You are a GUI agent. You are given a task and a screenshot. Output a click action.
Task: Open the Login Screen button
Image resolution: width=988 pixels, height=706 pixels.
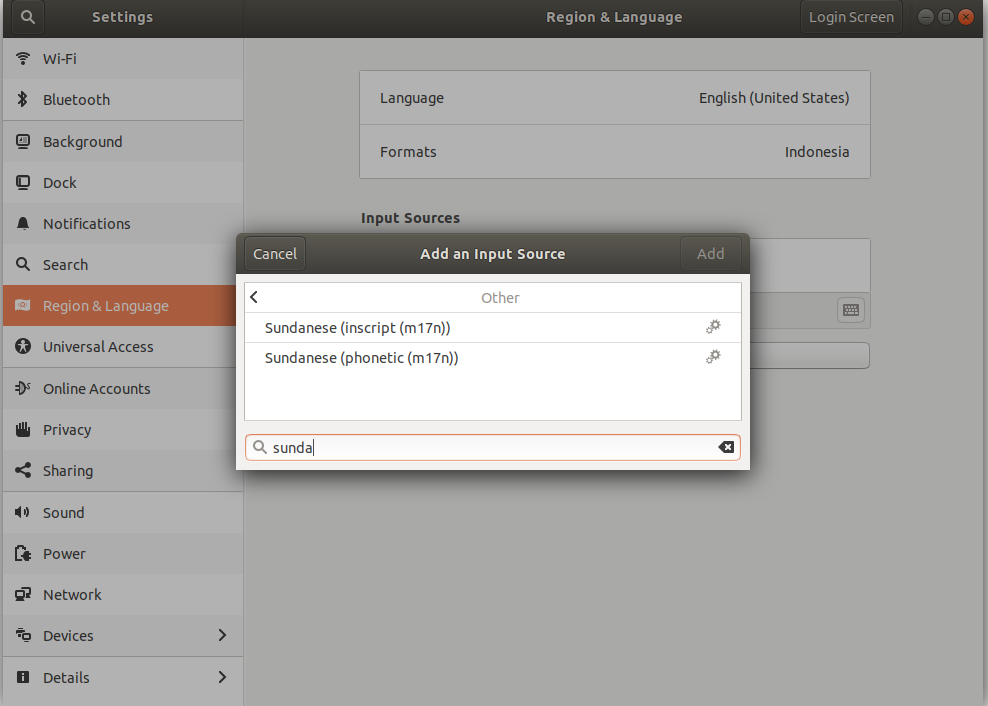(x=851, y=17)
